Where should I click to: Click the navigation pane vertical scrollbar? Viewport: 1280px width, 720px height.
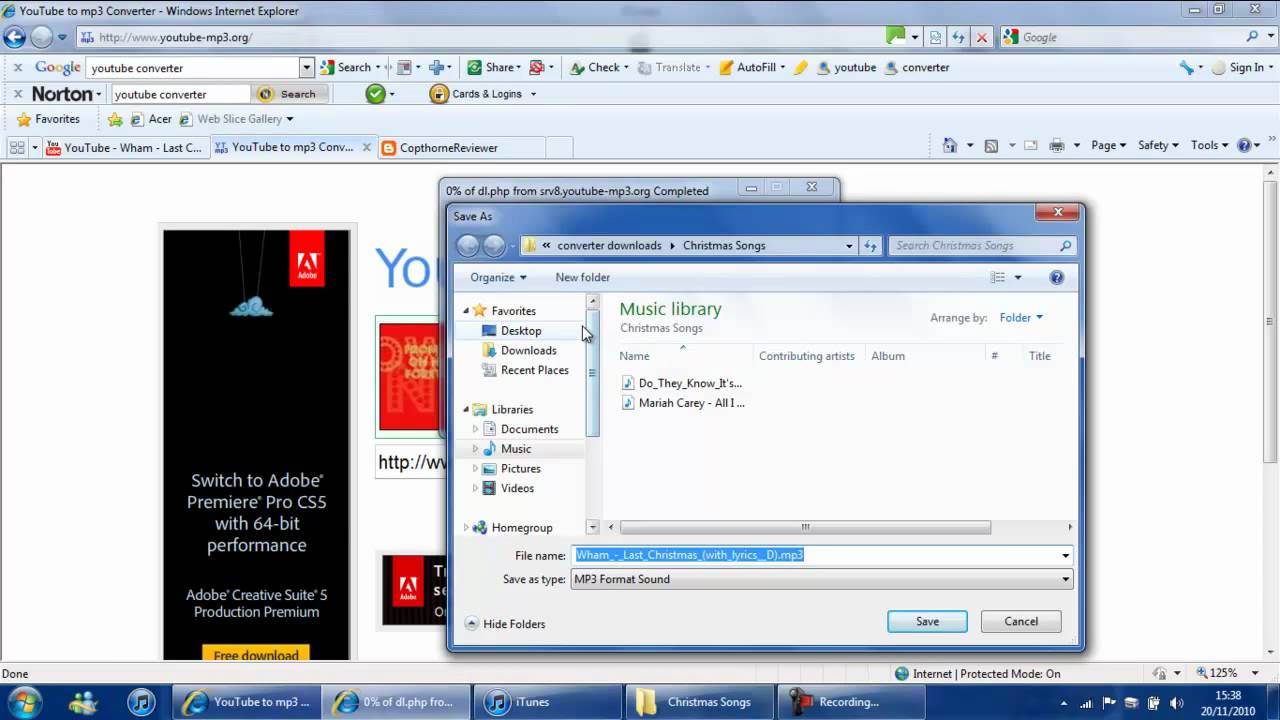pyautogui.click(x=592, y=372)
